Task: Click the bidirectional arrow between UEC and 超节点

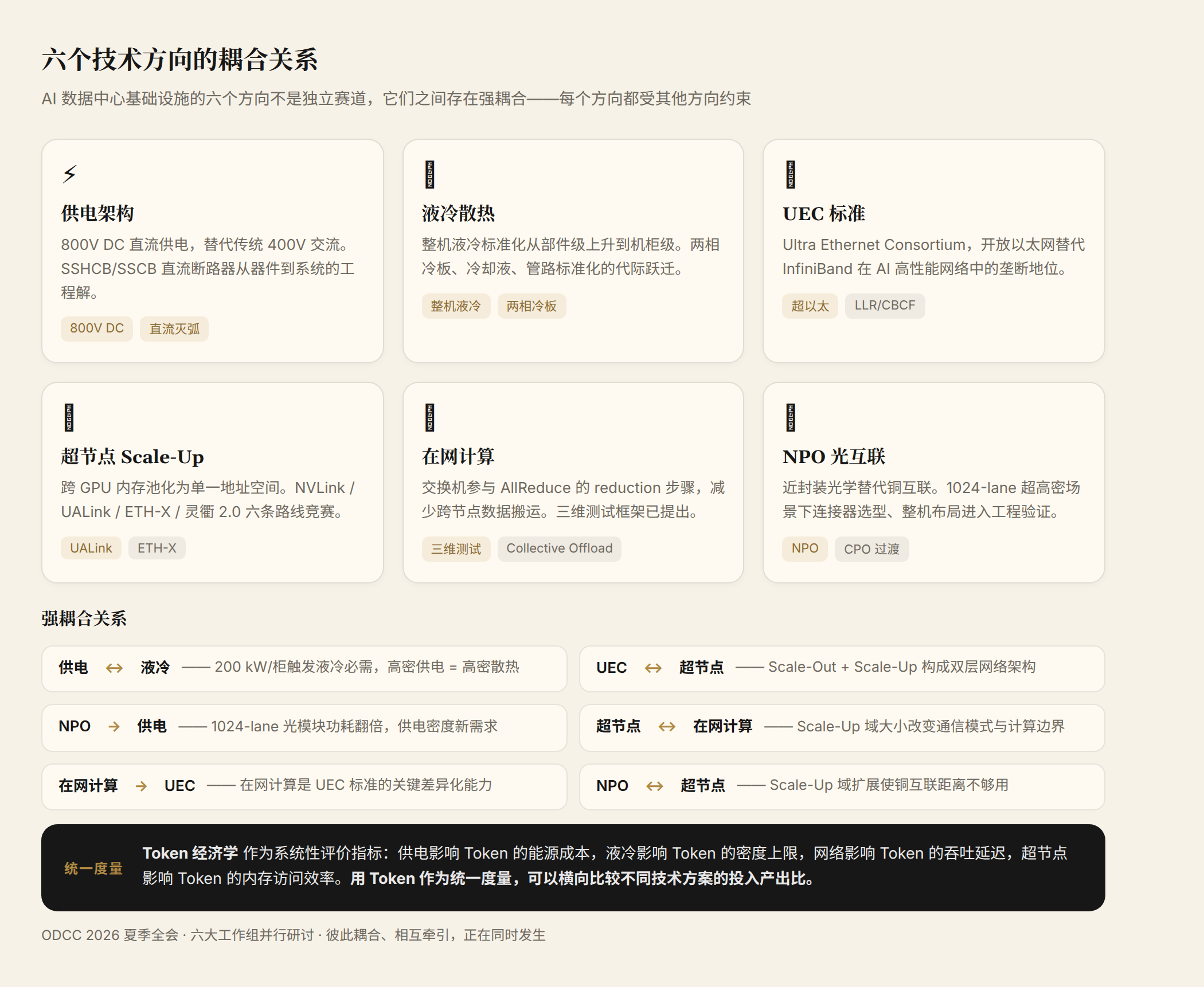Action: [x=653, y=668]
